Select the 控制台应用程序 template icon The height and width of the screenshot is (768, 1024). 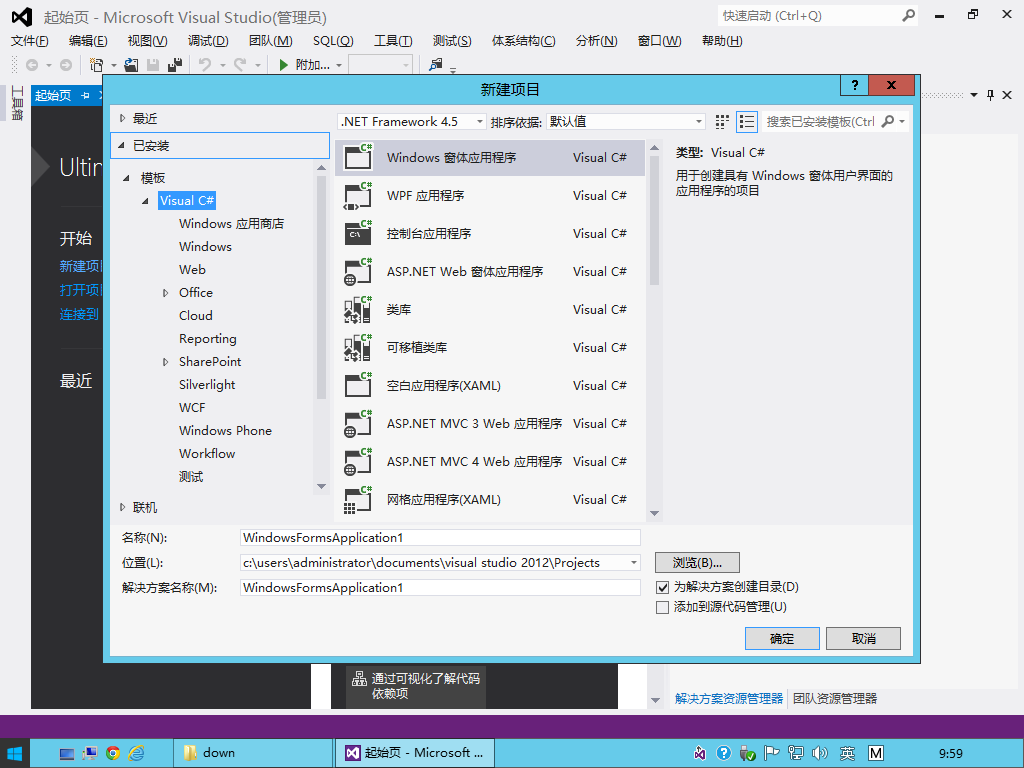[358, 233]
